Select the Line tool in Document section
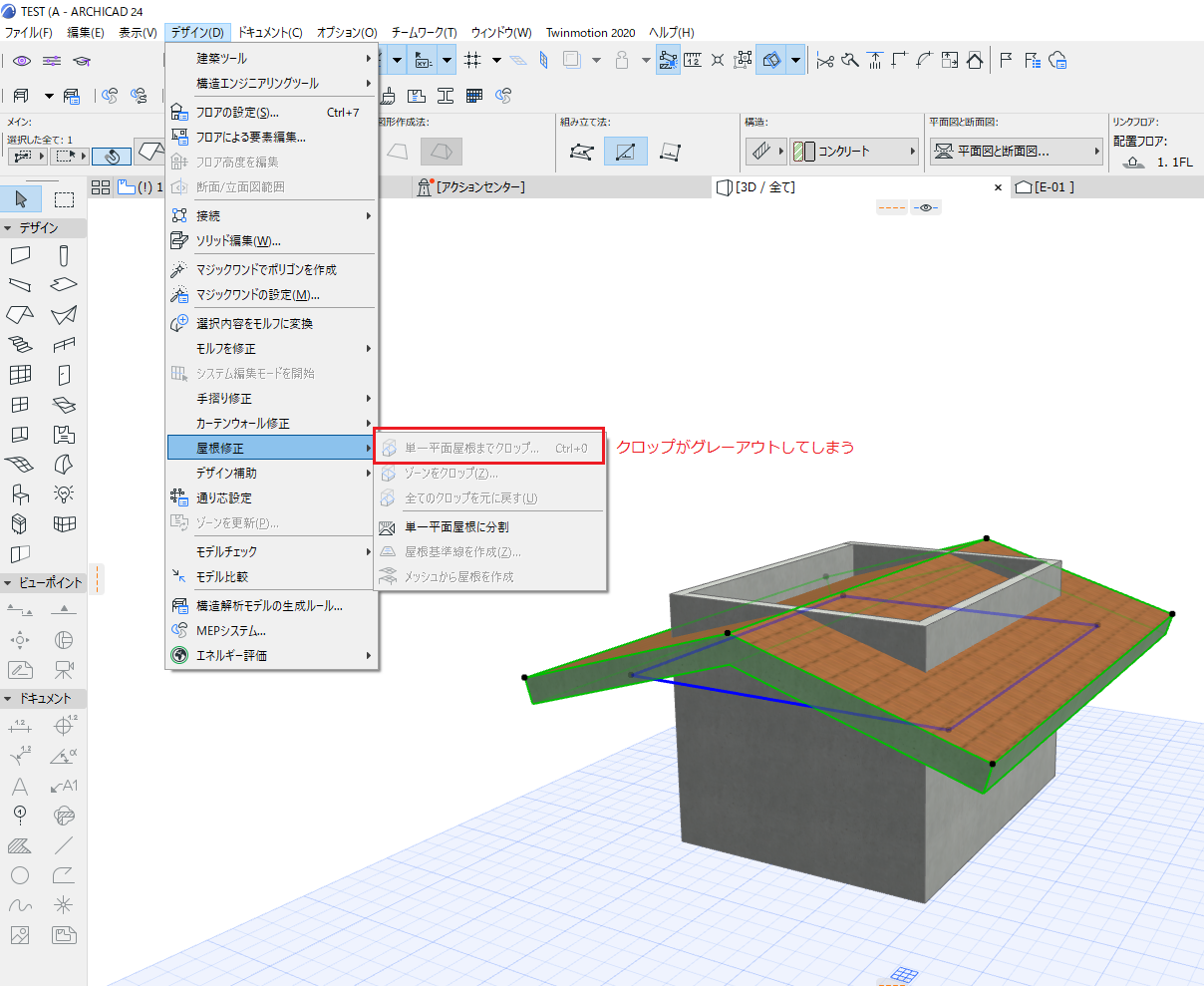This screenshot has height=986, width=1204. coord(64,845)
